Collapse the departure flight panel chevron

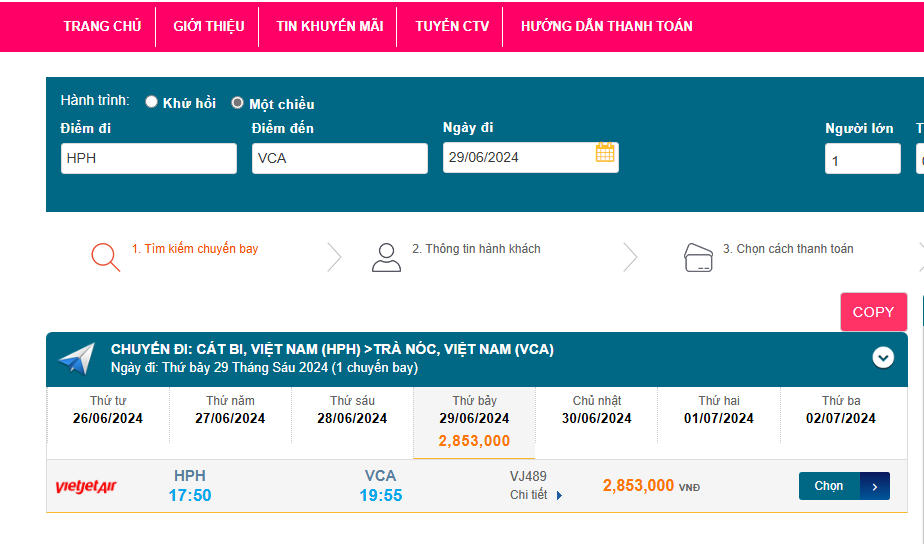tap(883, 357)
